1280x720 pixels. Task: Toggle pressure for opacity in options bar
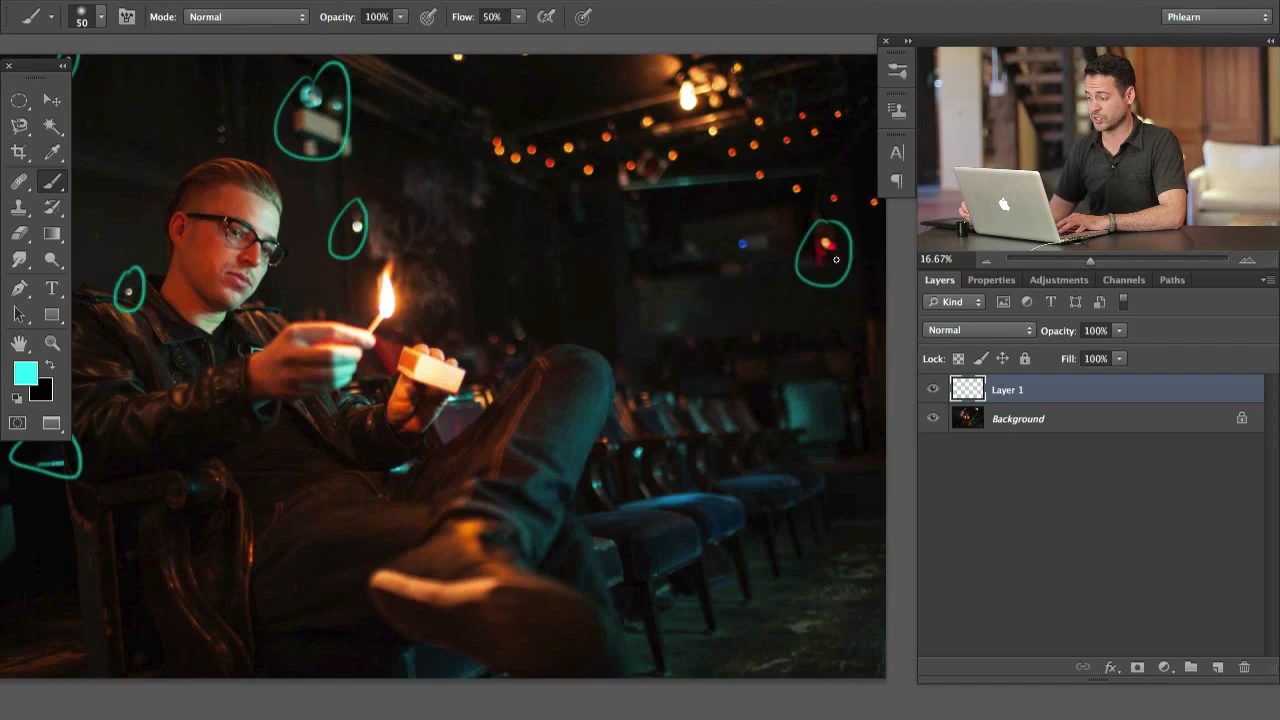pos(428,17)
